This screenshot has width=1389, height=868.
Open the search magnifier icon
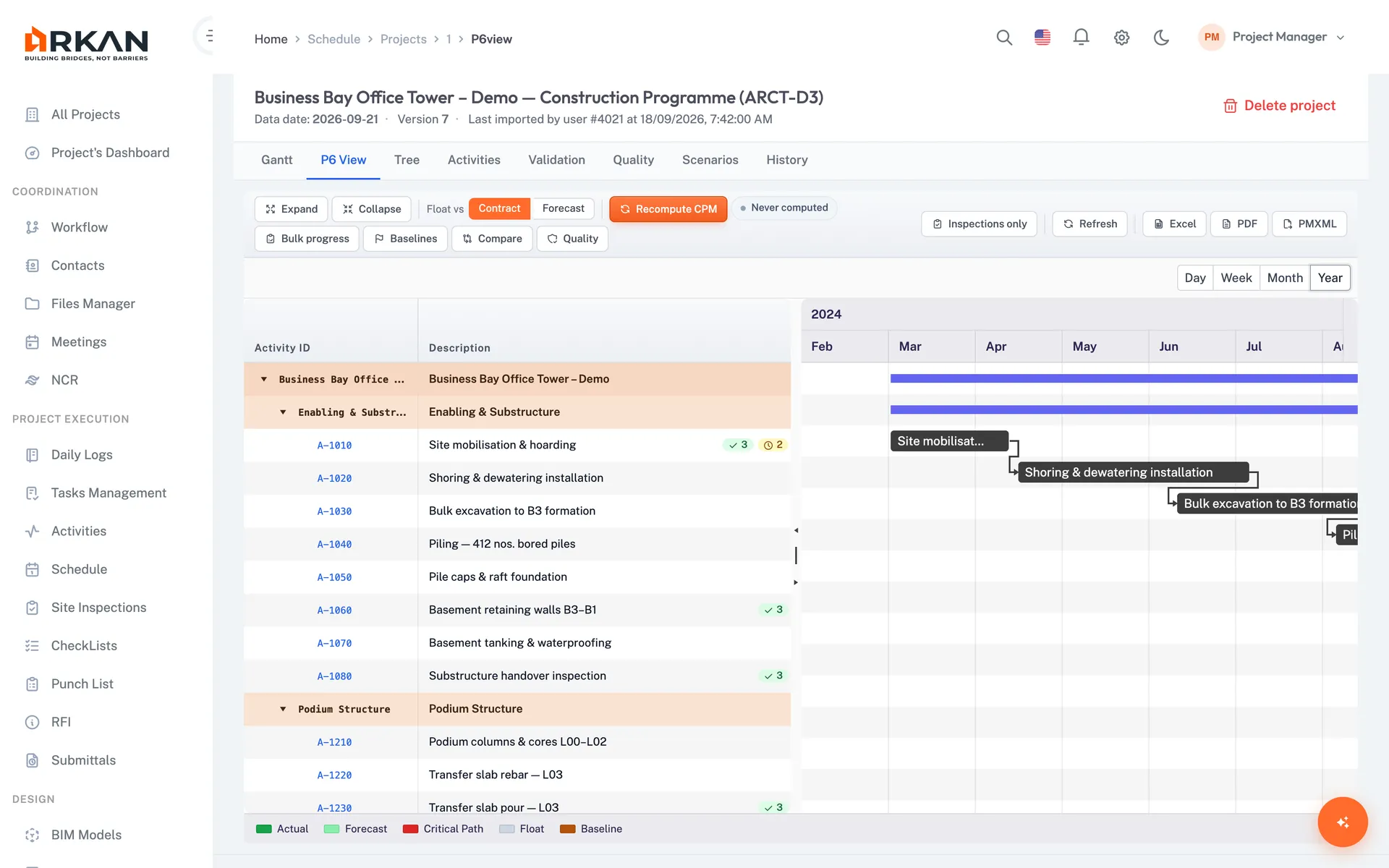point(1003,37)
